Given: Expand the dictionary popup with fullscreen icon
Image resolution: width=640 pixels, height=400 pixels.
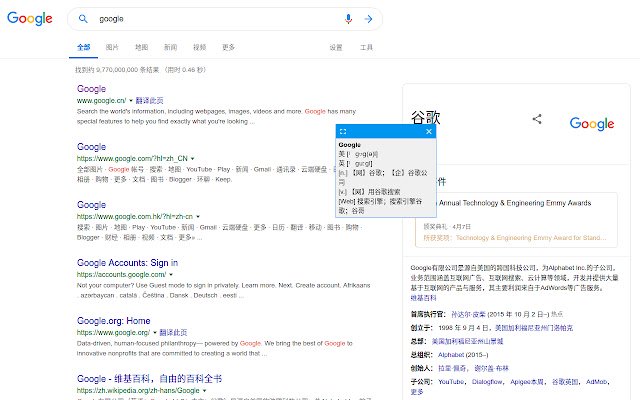Looking at the screenshot, I should [343, 131].
